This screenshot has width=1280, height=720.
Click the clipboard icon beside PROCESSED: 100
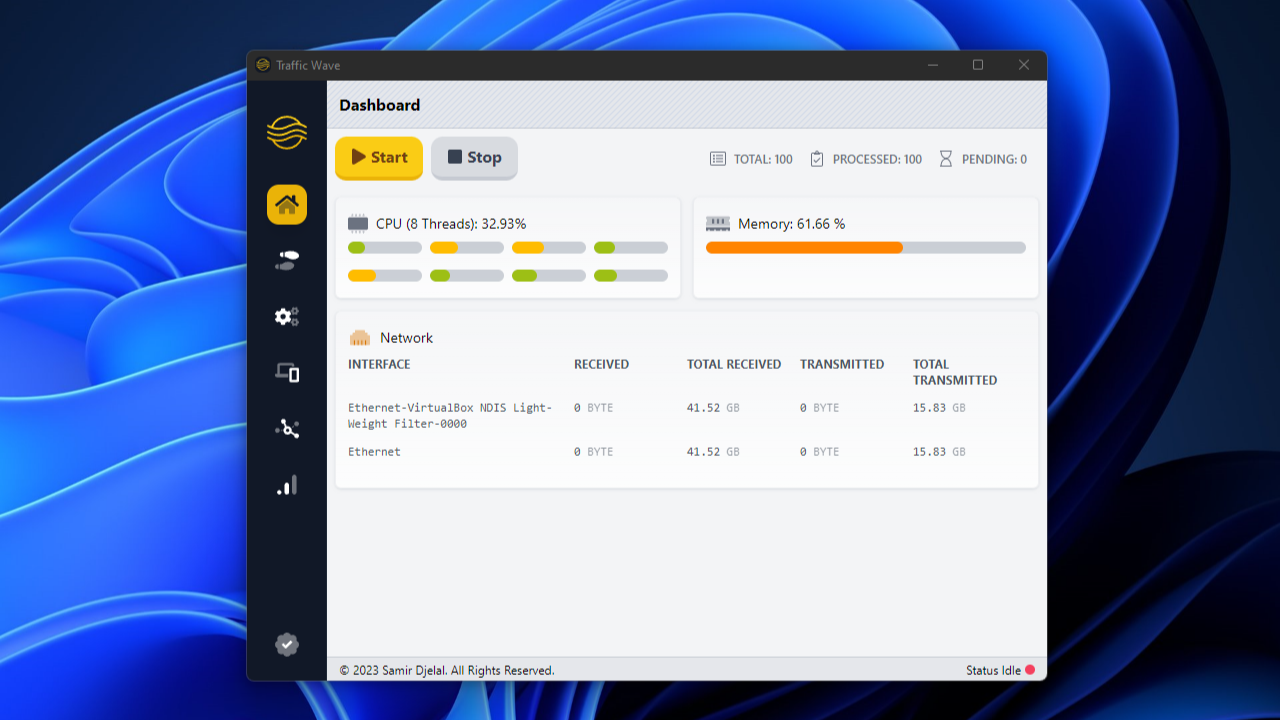816,158
